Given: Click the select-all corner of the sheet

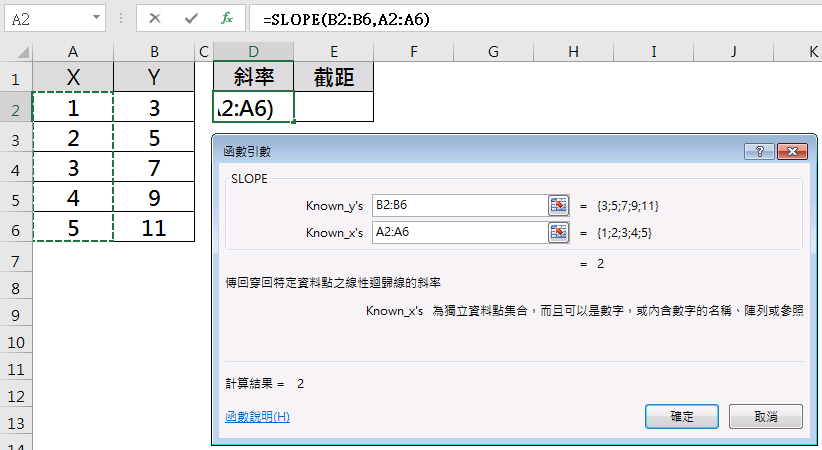Looking at the screenshot, I should 15,50.
